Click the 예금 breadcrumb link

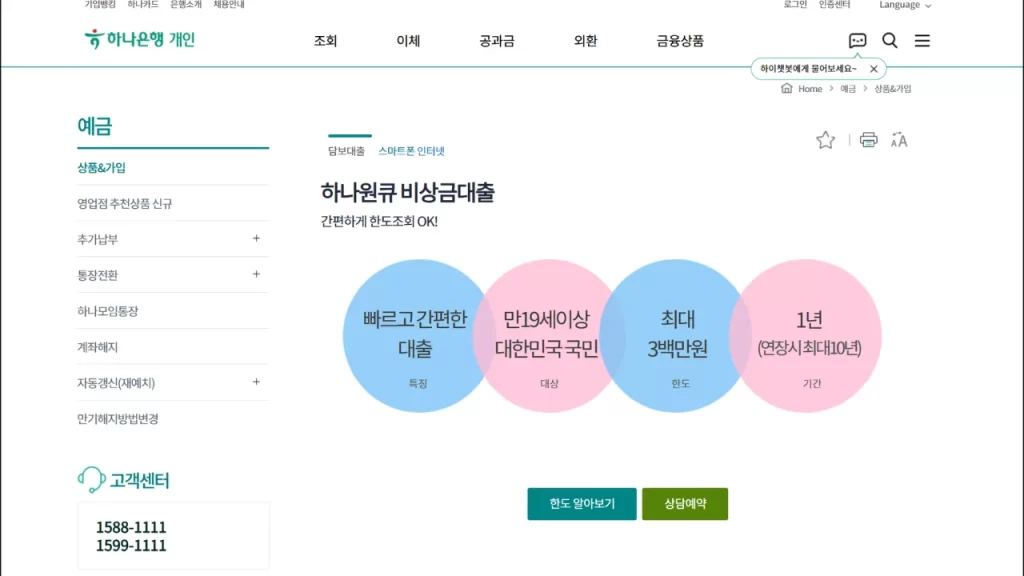pyautogui.click(x=848, y=89)
